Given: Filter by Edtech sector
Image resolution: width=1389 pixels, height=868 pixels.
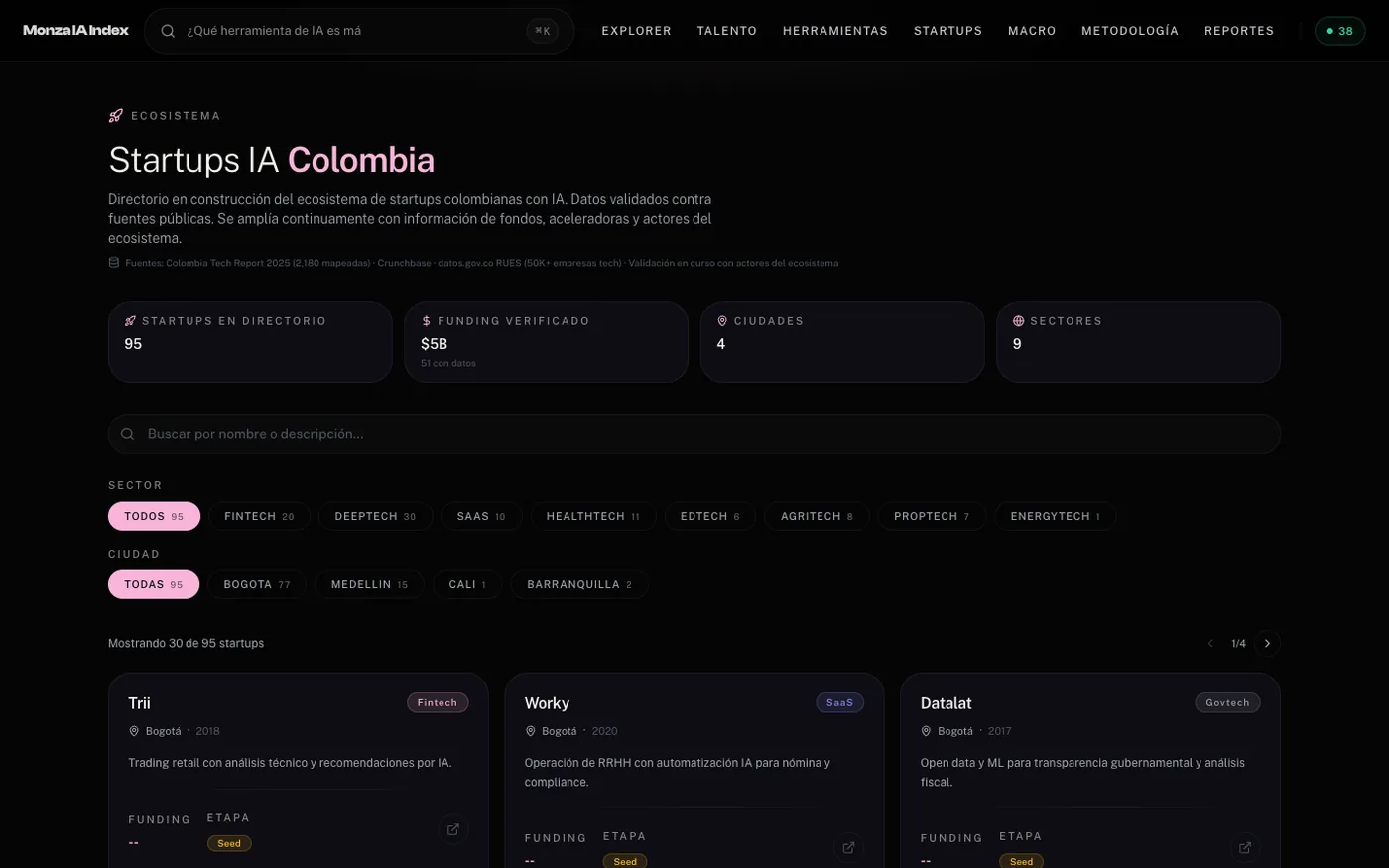Looking at the screenshot, I should (709, 516).
